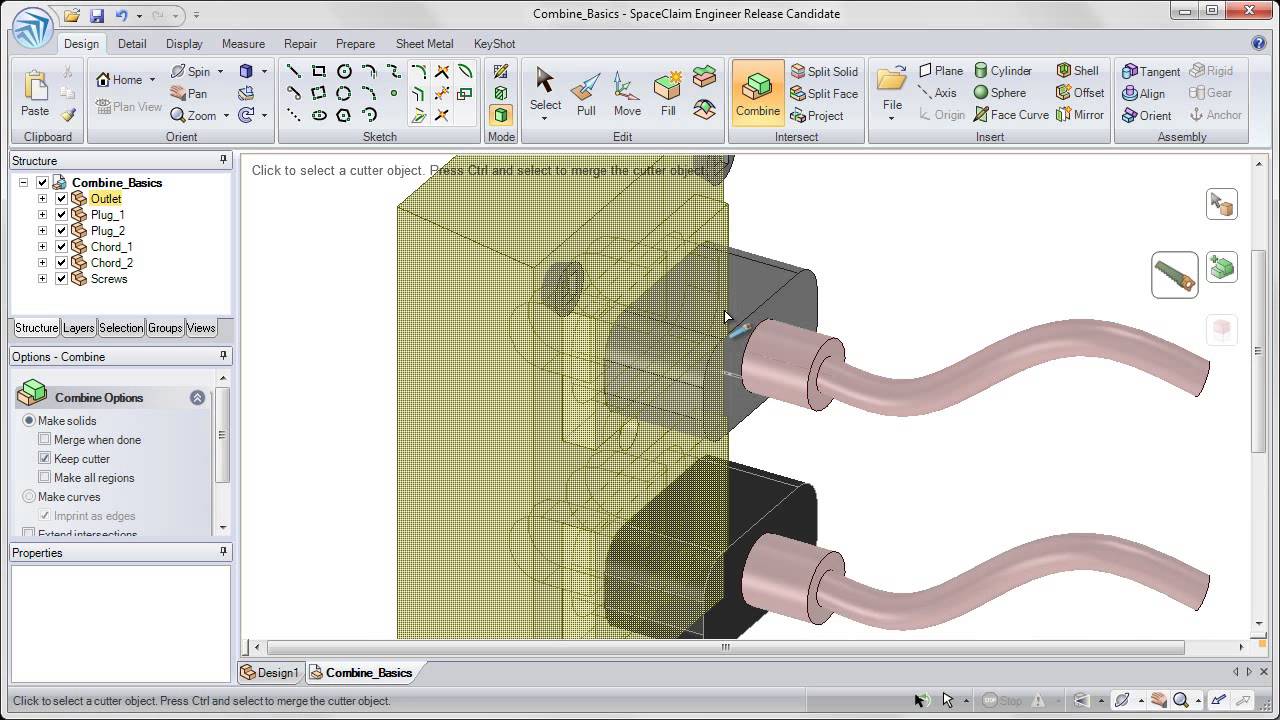Apply the Shell tool

pos(1078,71)
